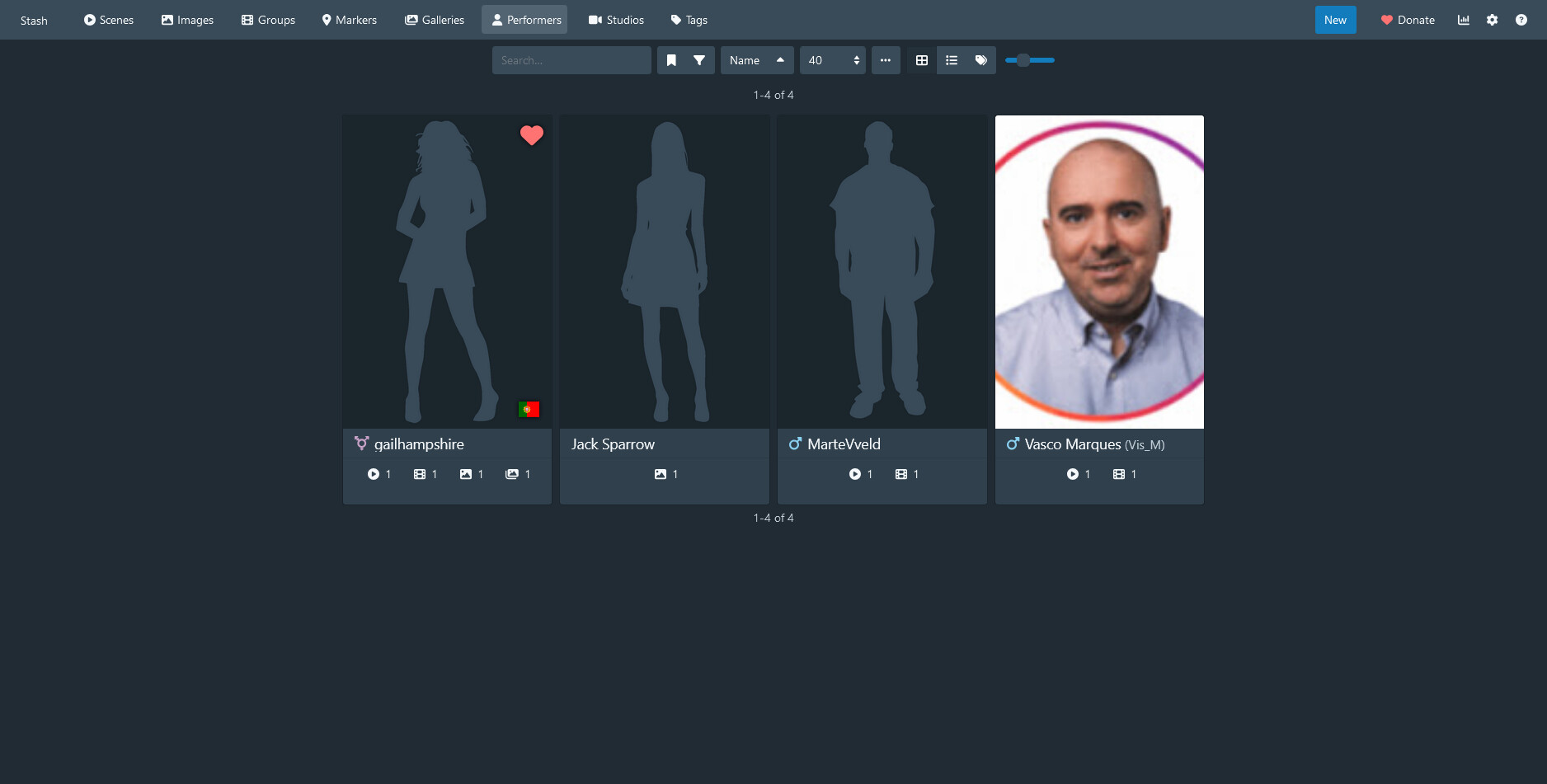Open the help question mark icon
Screen dimensions: 1547x784
(1521, 20)
